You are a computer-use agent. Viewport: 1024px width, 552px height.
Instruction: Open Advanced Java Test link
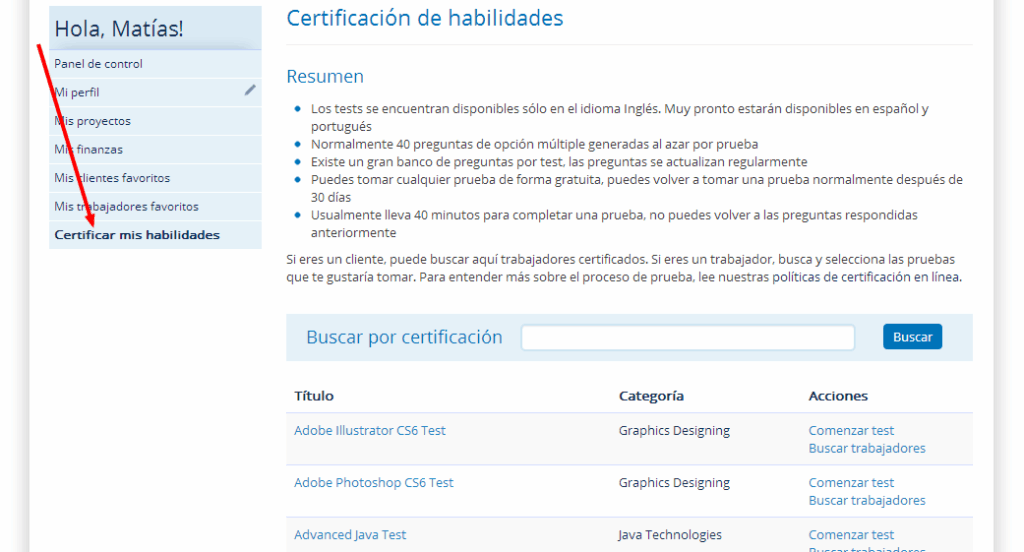click(350, 535)
